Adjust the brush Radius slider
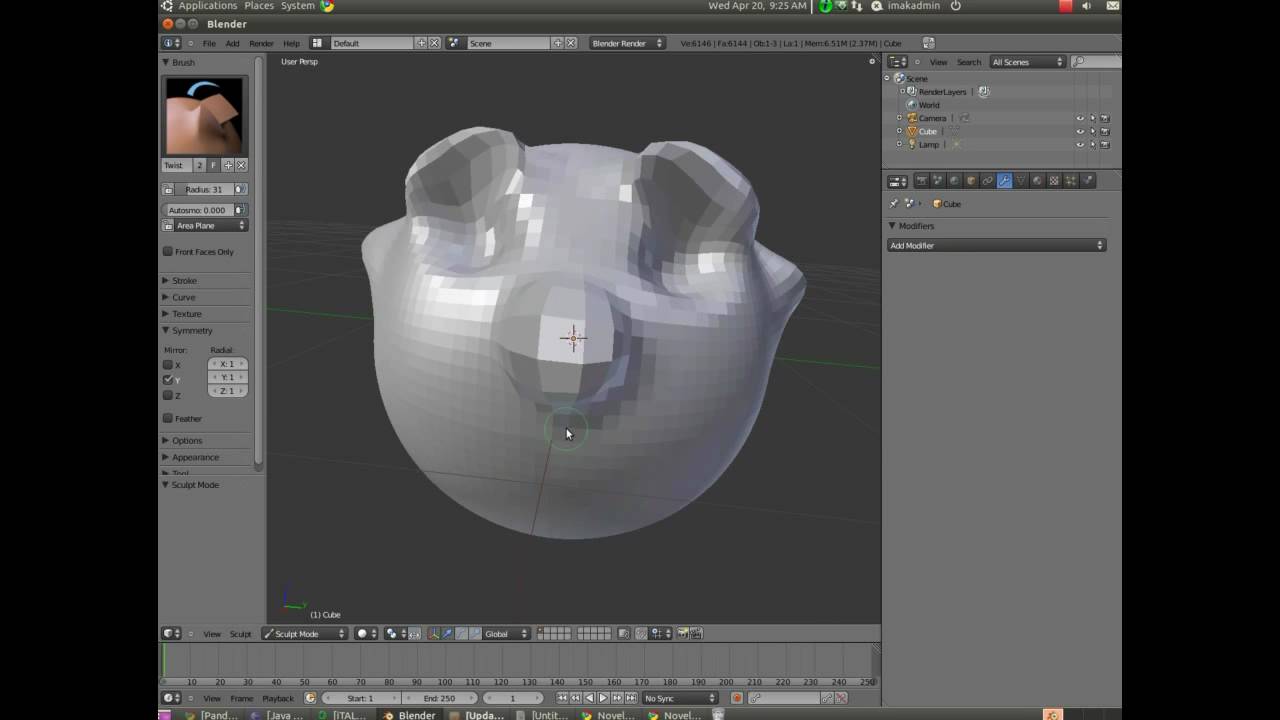Image resolution: width=1280 pixels, height=720 pixels. [x=204, y=189]
